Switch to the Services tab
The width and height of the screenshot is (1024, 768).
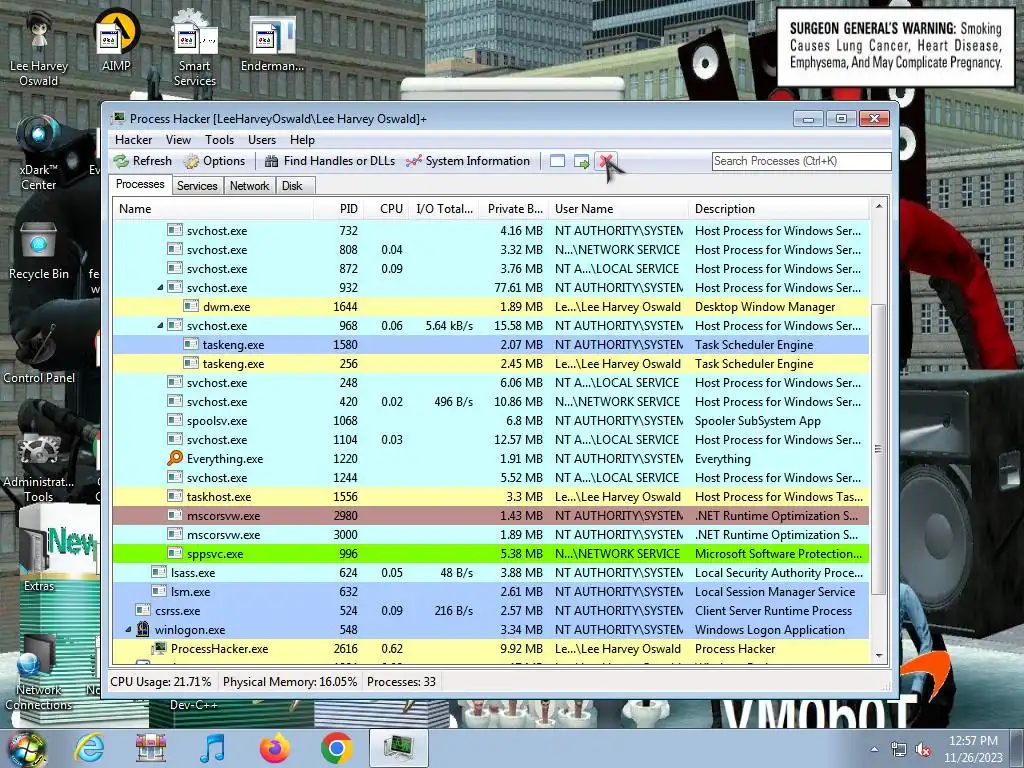click(x=197, y=186)
